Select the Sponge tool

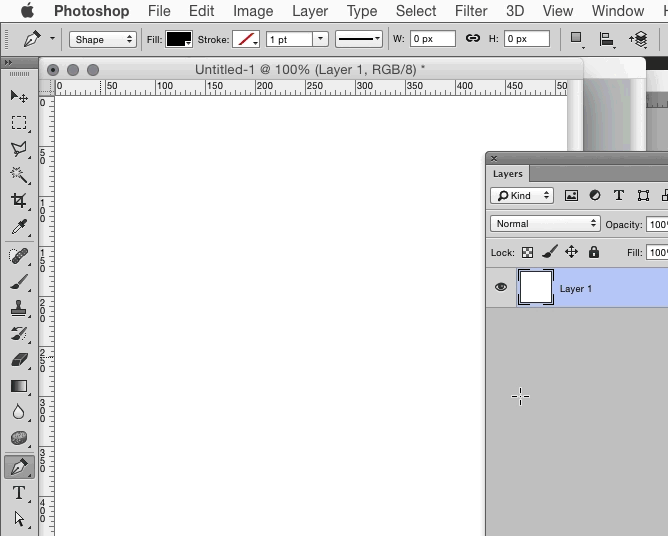pyautogui.click(x=19, y=438)
